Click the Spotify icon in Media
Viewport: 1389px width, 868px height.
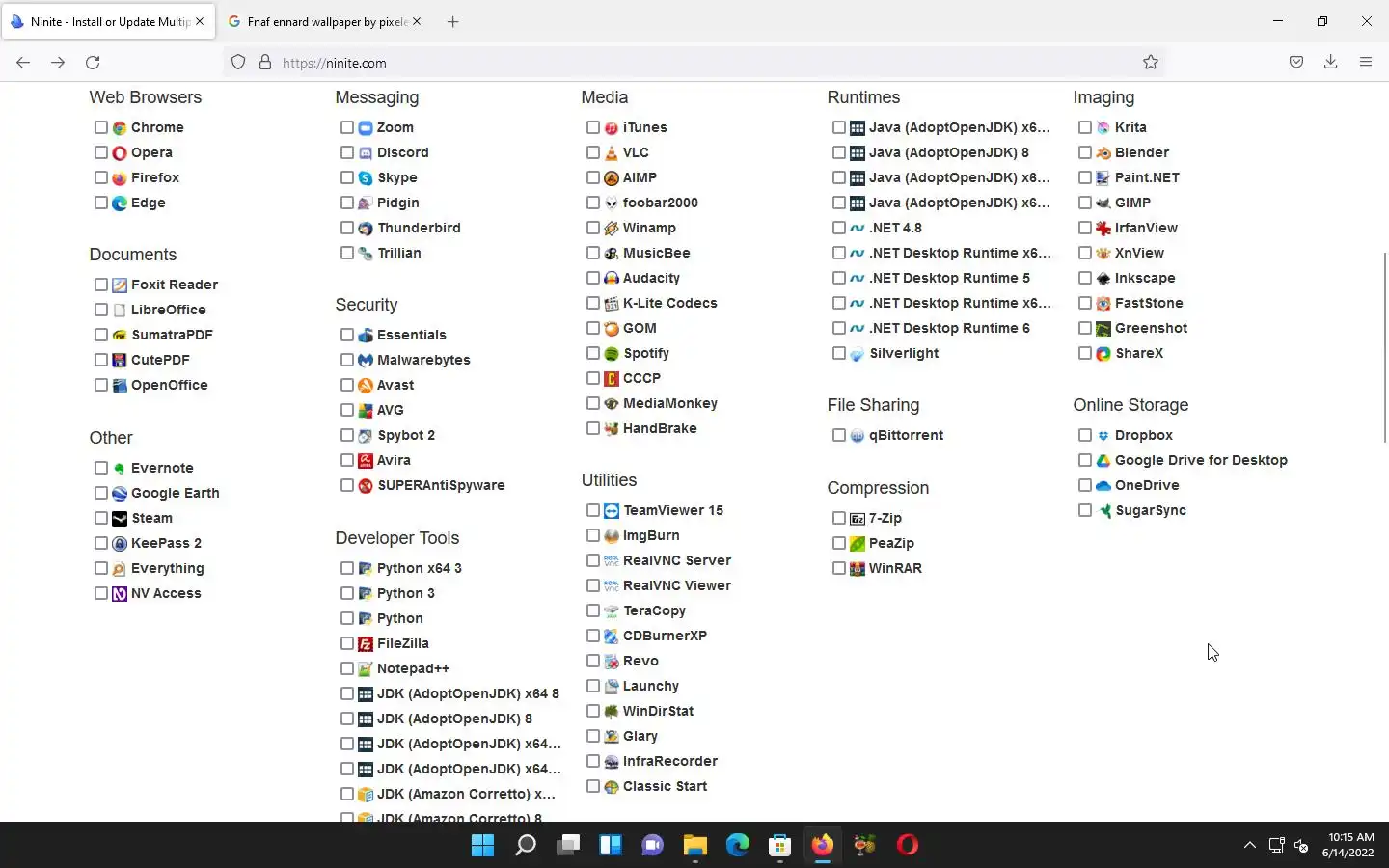click(x=612, y=353)
